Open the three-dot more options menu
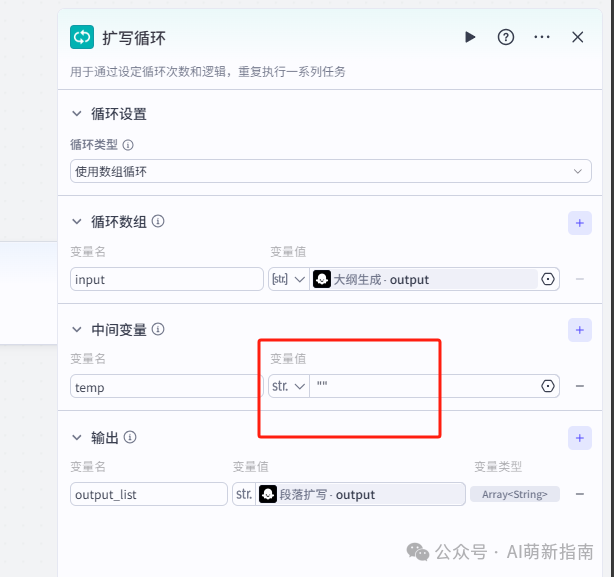Image resolution: width=614 pixels, height=577 pixels. coord(542,37)
